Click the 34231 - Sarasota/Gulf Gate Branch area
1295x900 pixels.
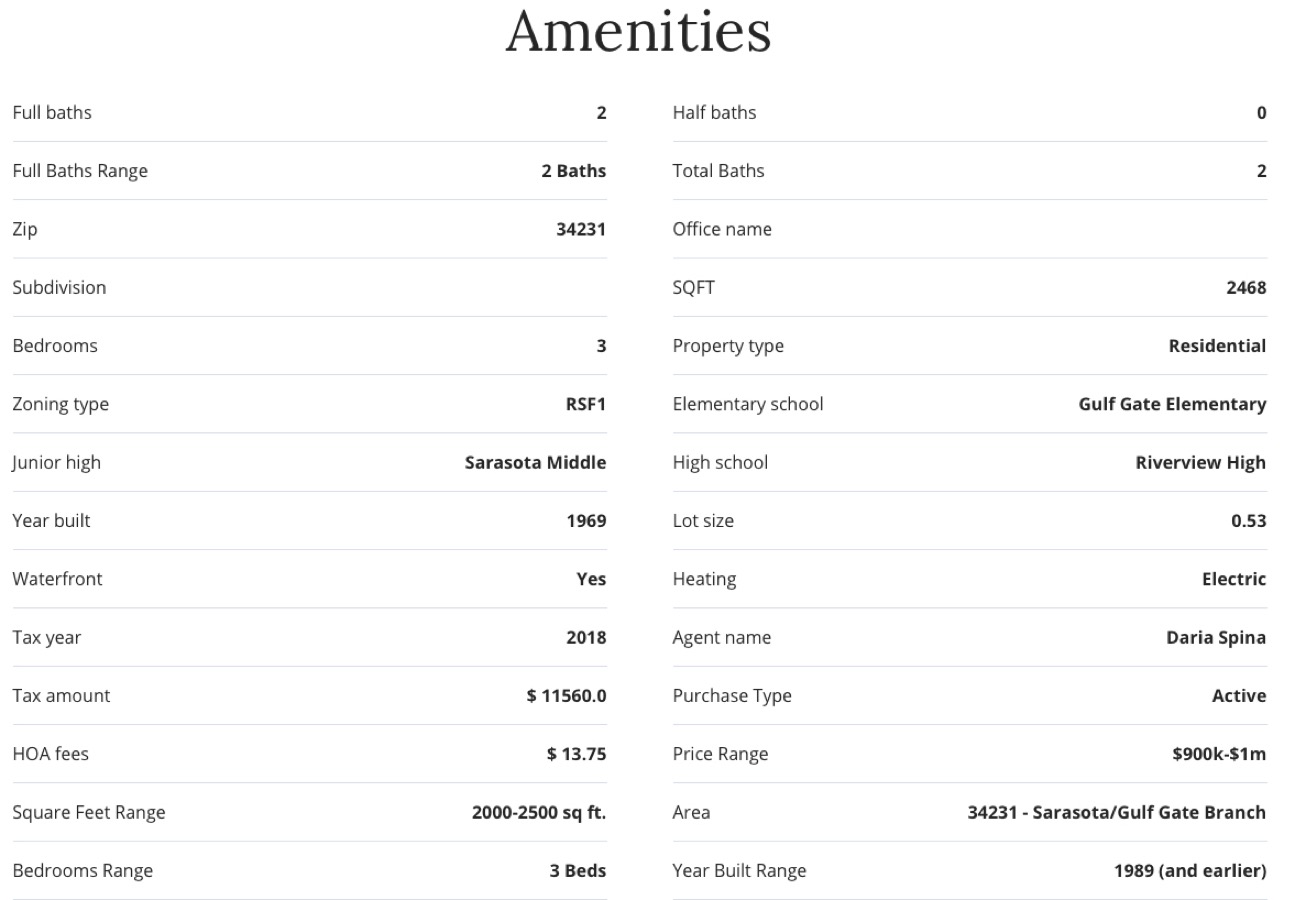click(x=1116, y=812)
